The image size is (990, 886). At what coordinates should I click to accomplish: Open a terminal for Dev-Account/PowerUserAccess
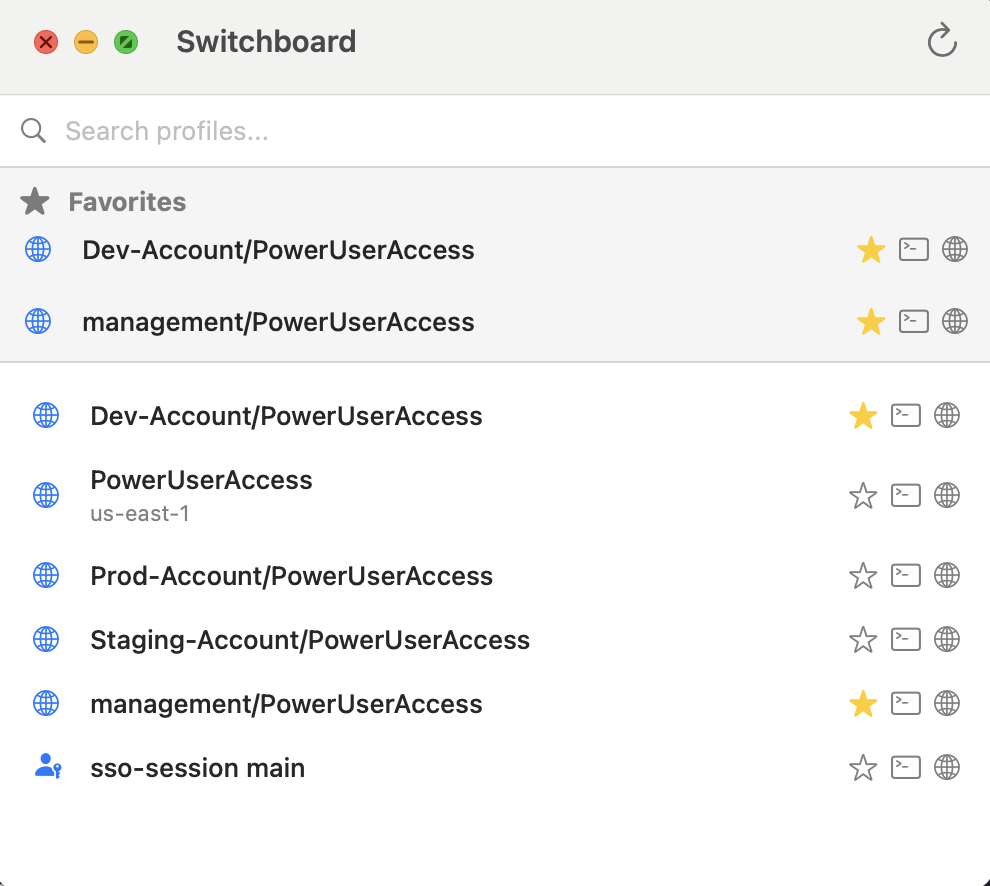click(905, 415)
